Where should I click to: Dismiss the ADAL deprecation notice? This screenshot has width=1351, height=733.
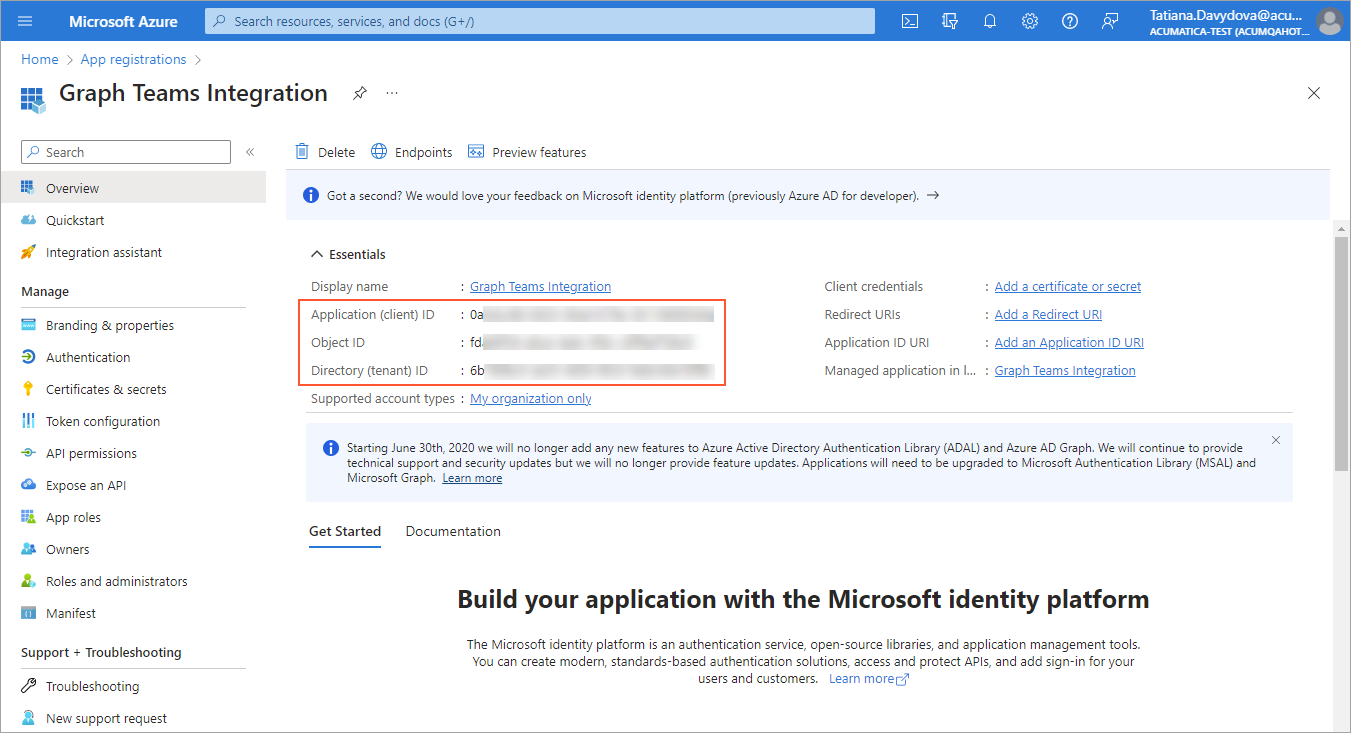pos(1276,440)
